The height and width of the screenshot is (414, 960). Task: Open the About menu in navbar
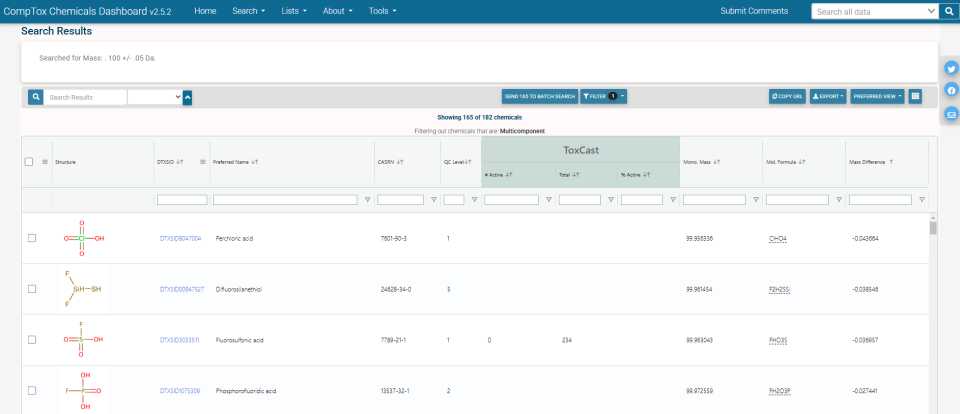337,11
